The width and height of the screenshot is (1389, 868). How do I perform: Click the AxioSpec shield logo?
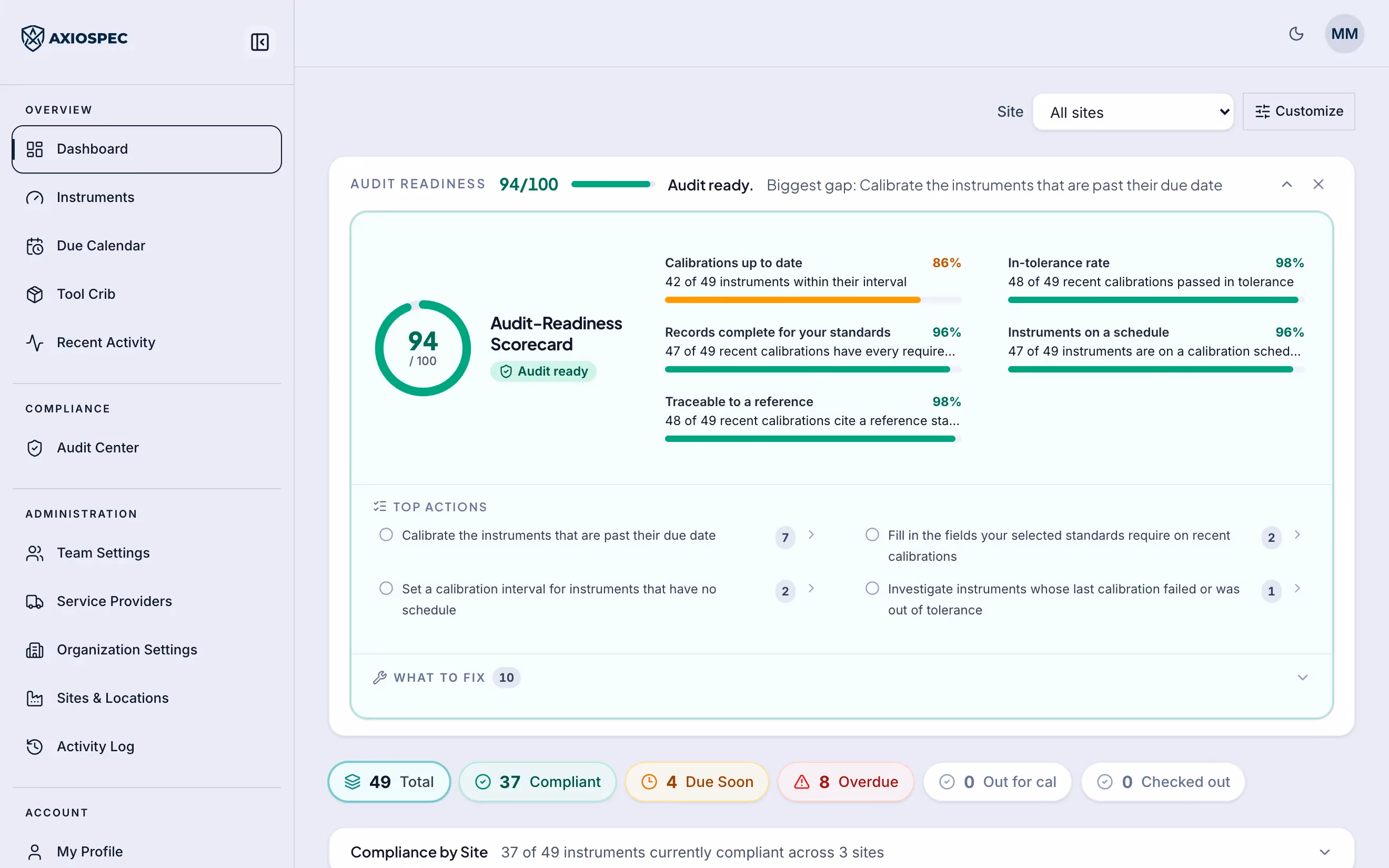tap(33, 38)
